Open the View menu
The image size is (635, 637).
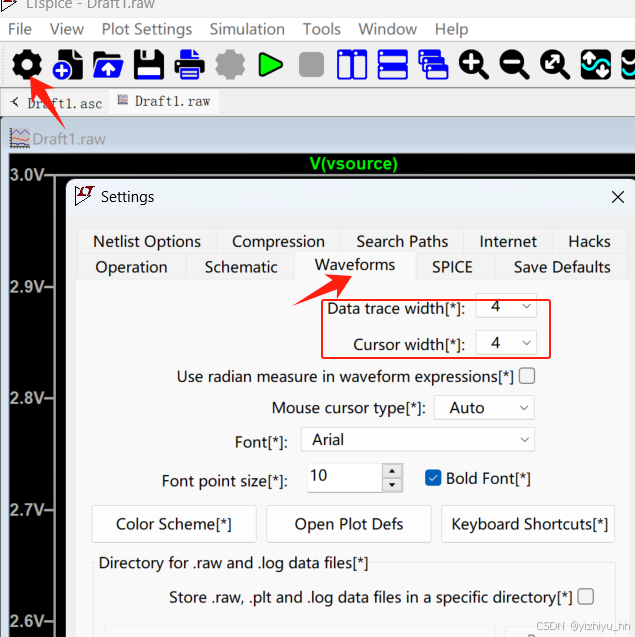tap(67, 29)
